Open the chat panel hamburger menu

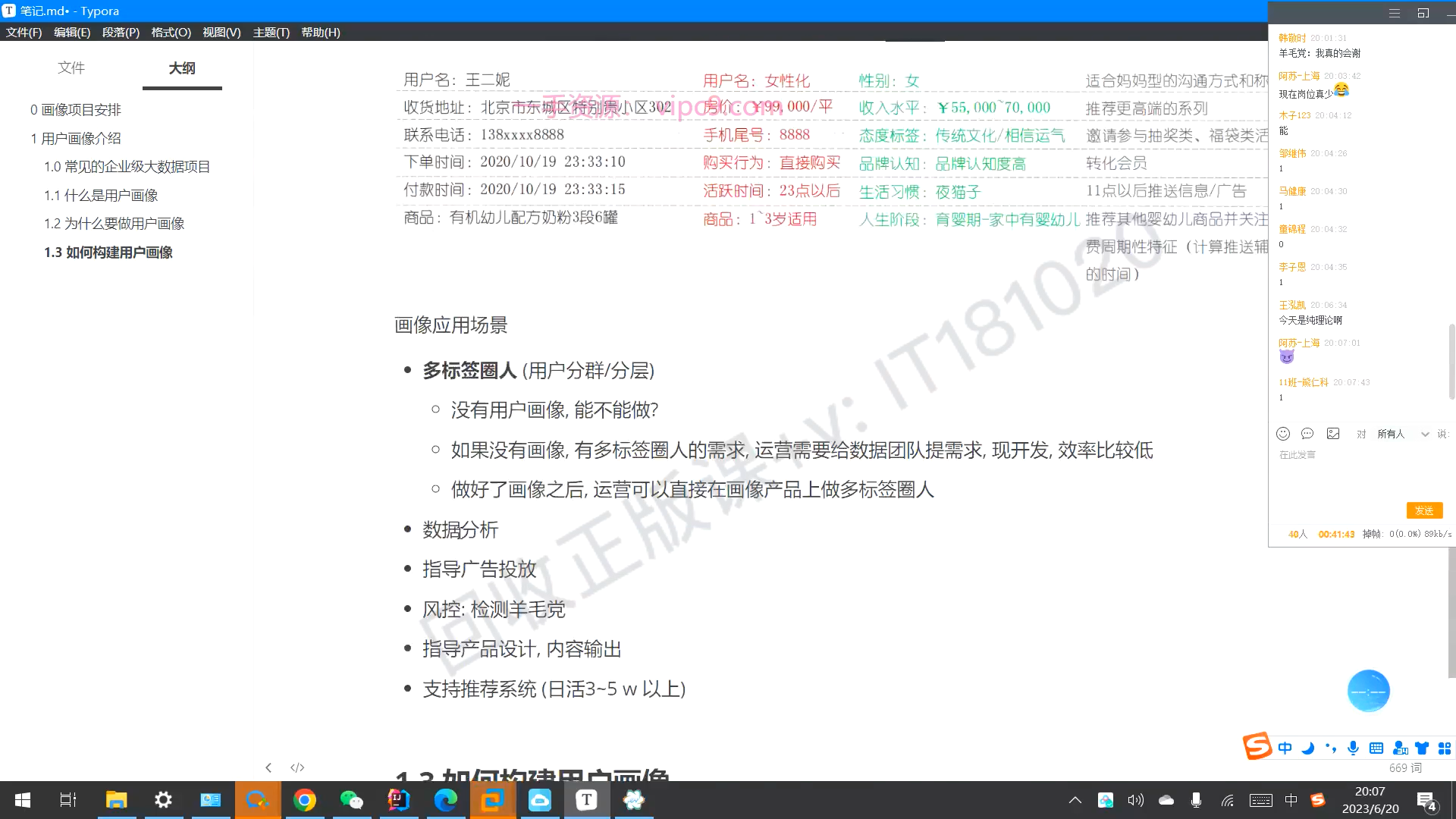pos(1395,13)
